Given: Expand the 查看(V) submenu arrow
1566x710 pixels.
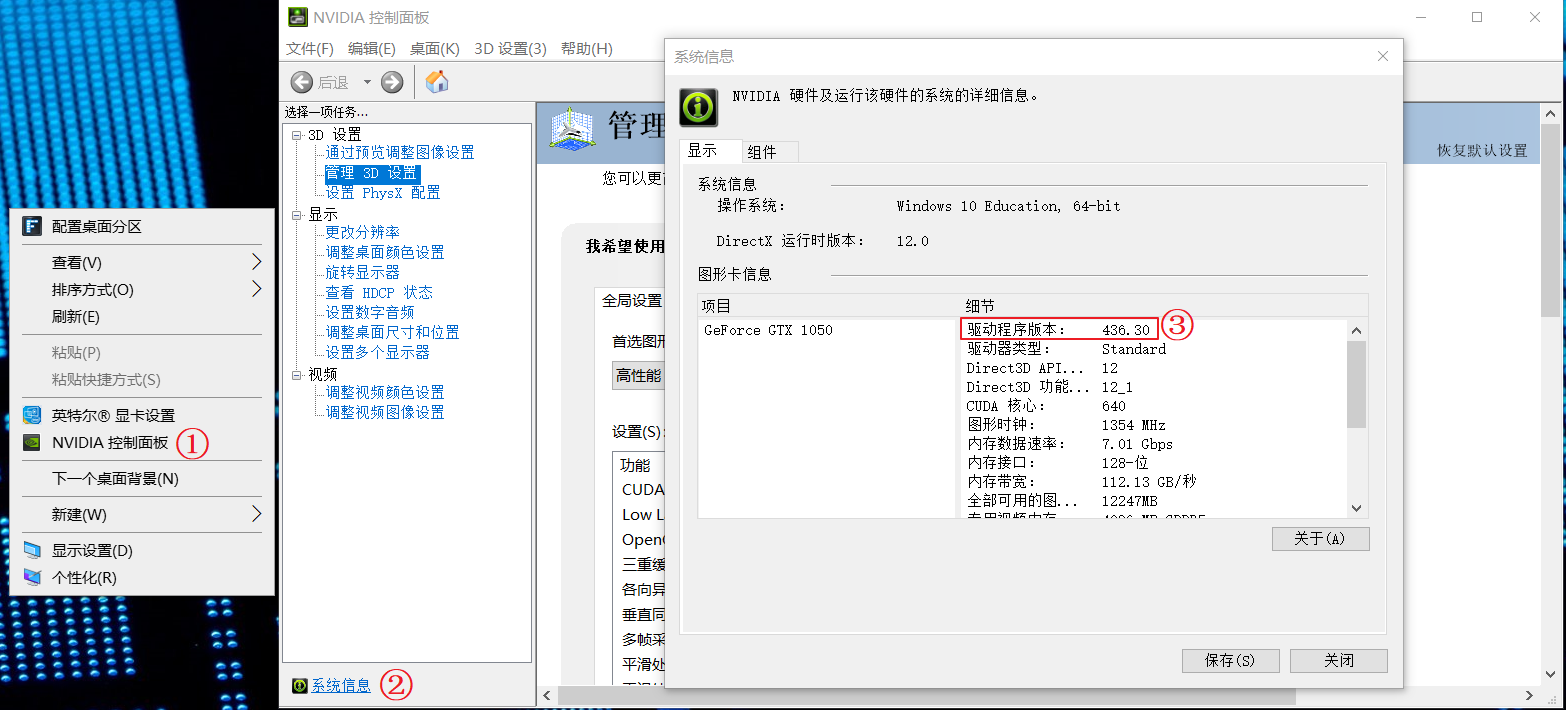Looking at the screenshot, I should pyautogui.click(x=257, y=262).
